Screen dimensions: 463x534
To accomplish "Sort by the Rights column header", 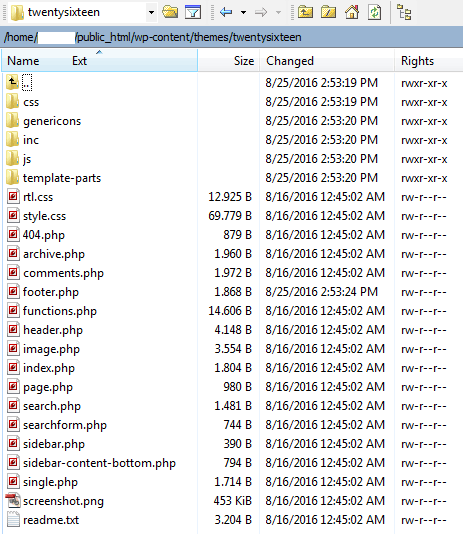I will pos(417,61).
